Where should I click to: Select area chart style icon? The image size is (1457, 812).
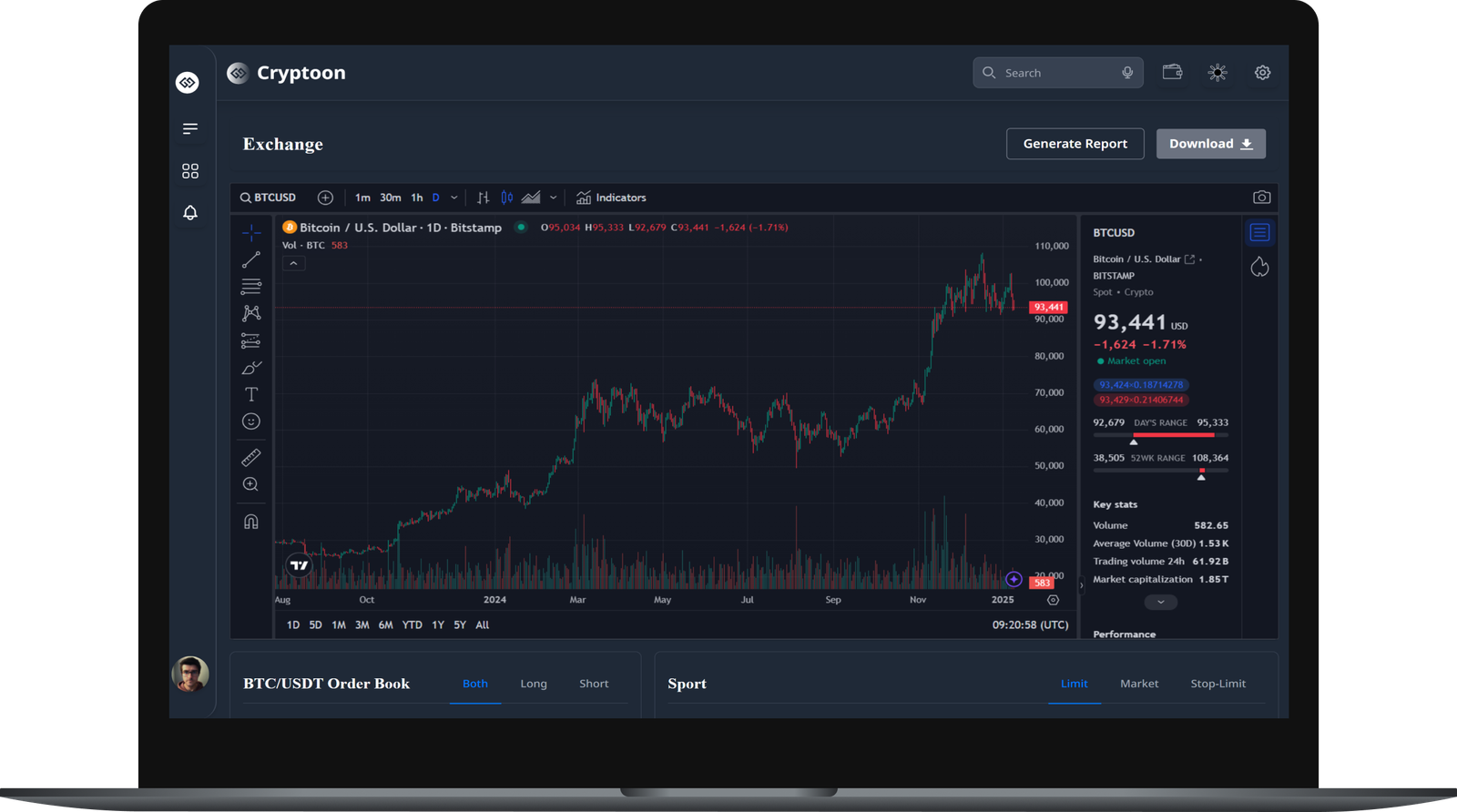coord(531,198)
